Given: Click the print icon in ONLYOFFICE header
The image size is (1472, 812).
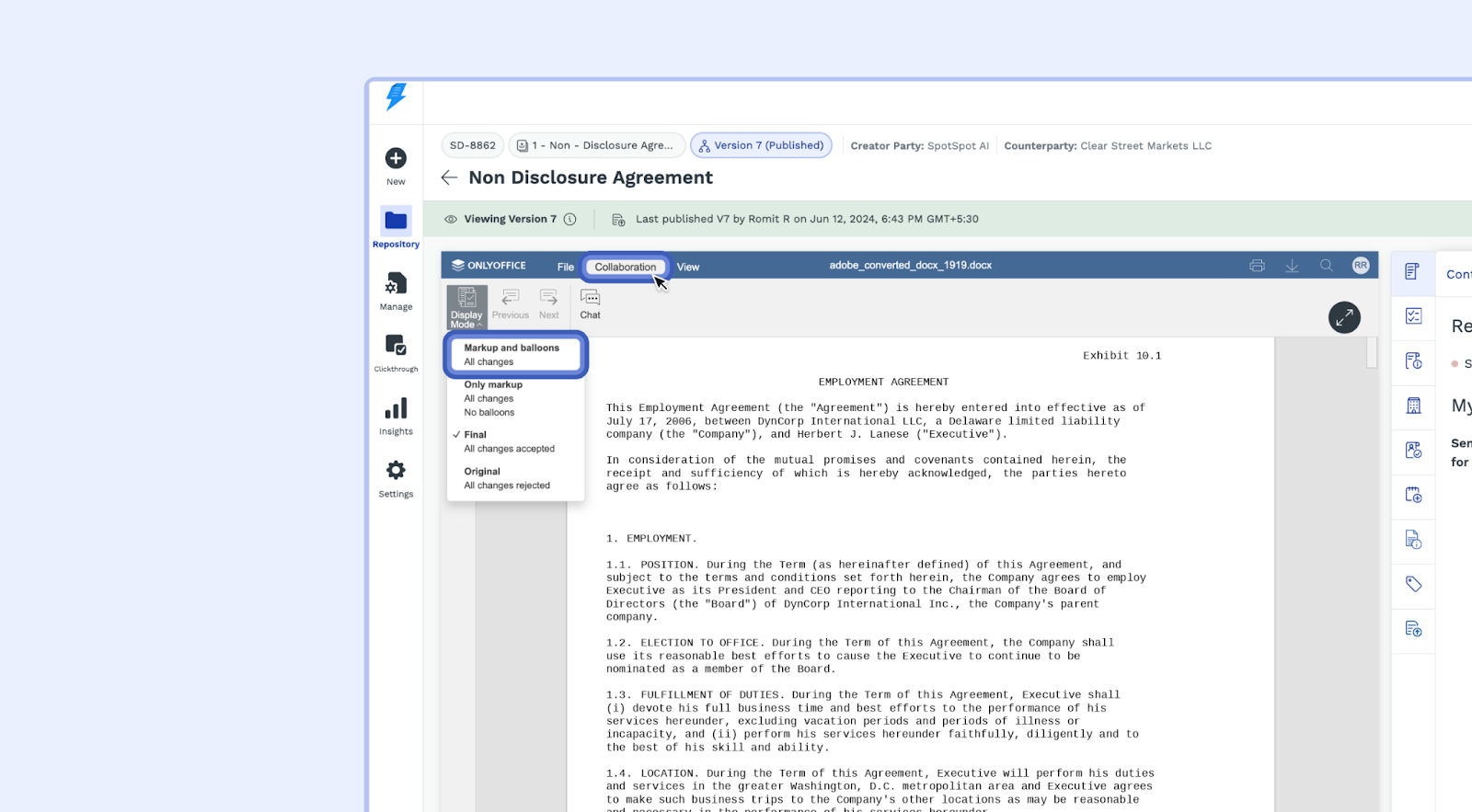Looking at the screenshot, I should (1257, 266).
